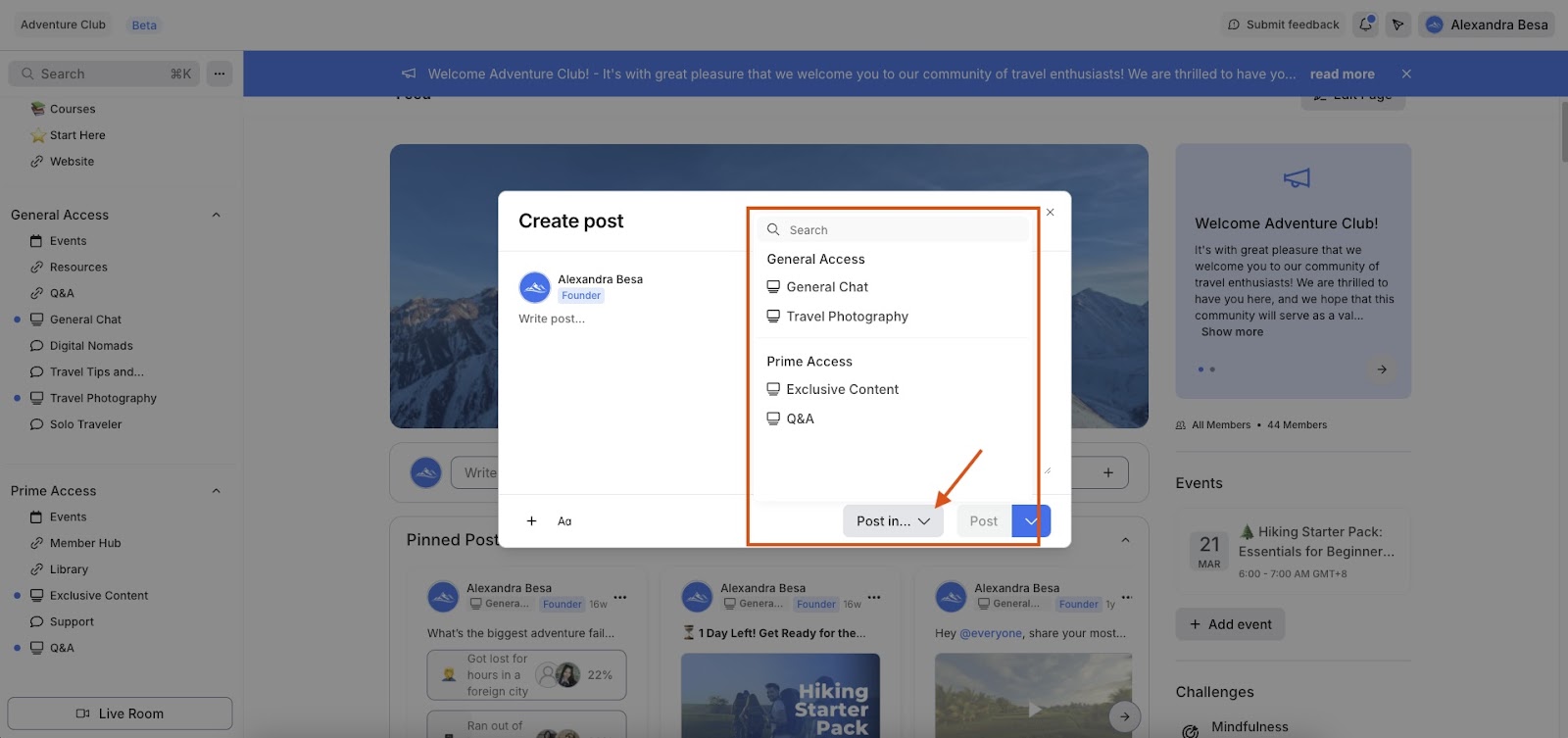The width and height of the screenshot is (1568, 738).
Task: Collapse the General Access sidebar section
Action: click(216, 215)
